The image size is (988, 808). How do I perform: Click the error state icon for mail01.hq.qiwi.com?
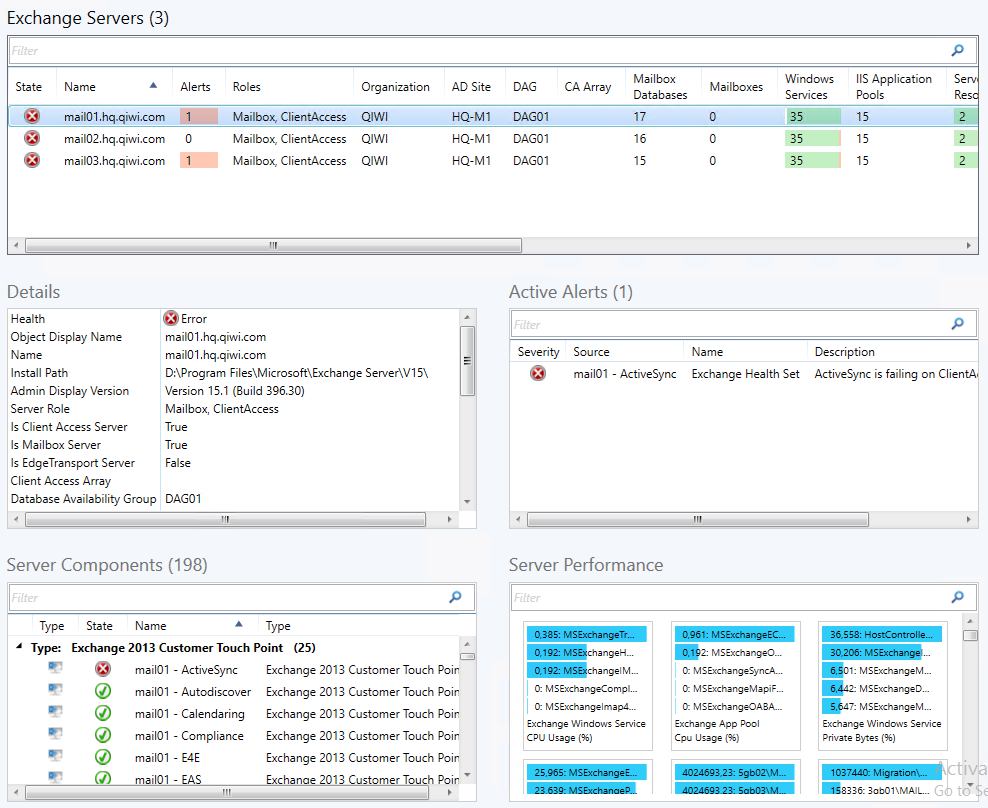(x=32, y=116)
